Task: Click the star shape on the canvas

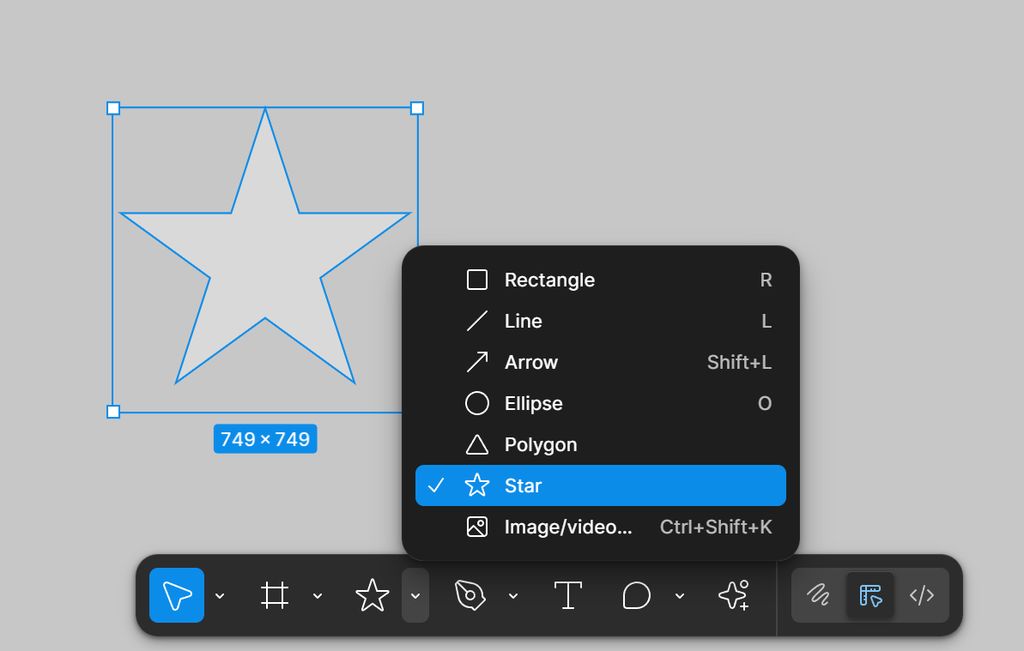Action: (265, 260)
